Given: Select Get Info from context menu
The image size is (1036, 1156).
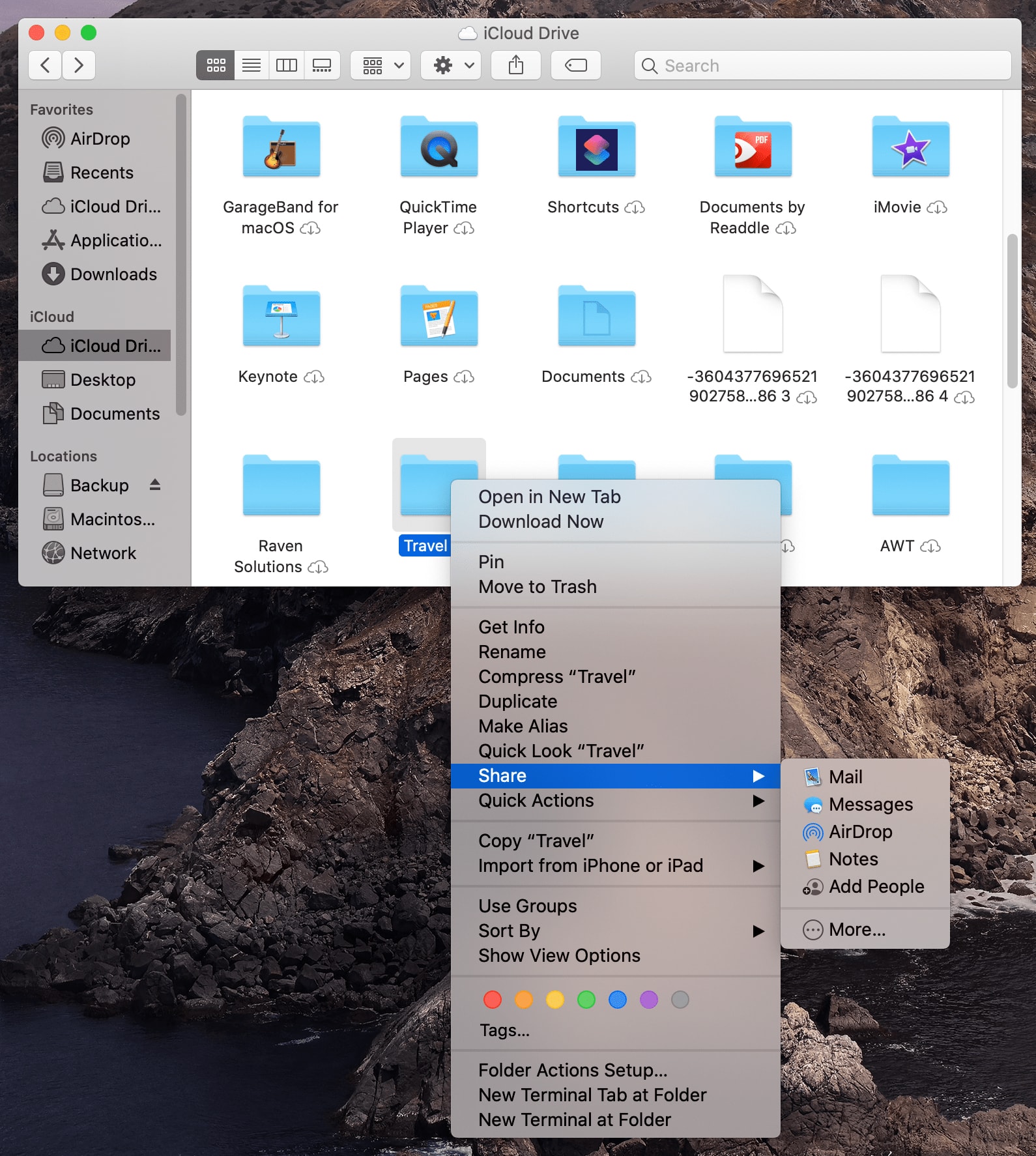Looking at the screenshot, I should [x=511, y=627].
